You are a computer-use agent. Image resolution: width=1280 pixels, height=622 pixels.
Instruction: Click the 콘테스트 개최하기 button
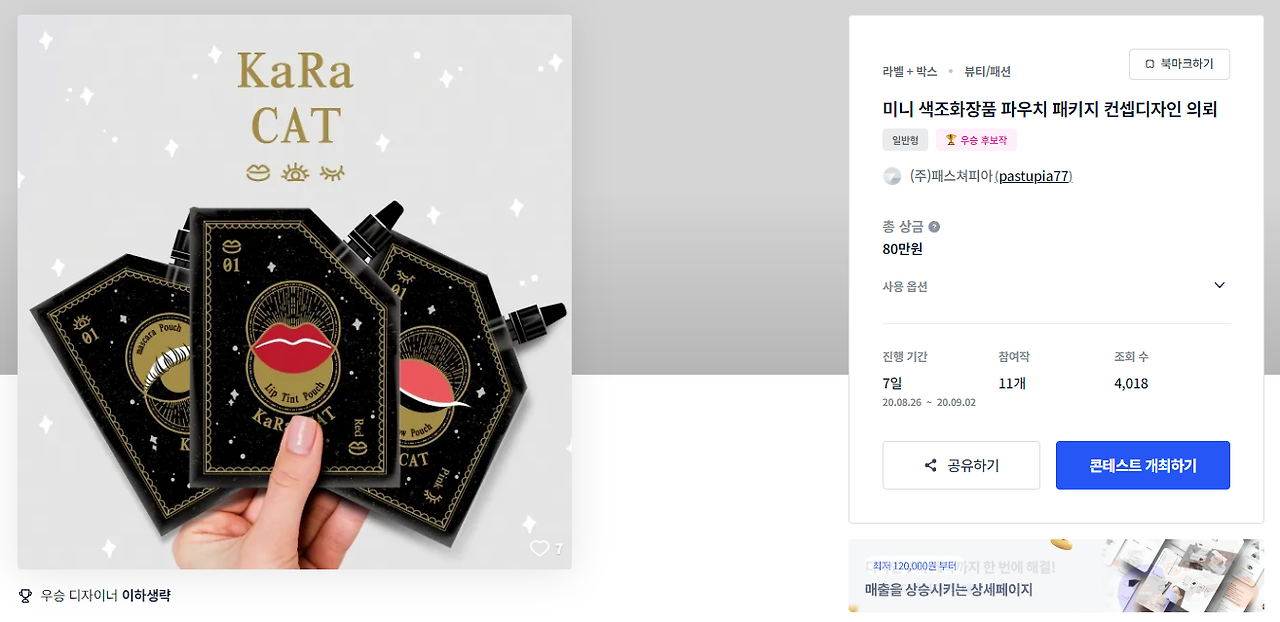tap(1143, 466)
